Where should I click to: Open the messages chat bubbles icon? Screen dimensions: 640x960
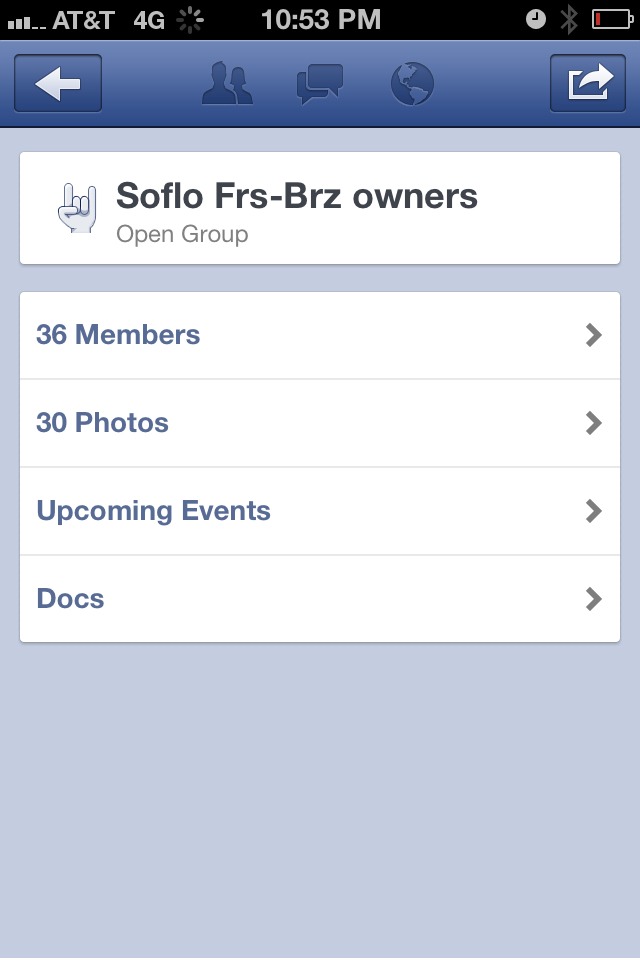320,84
